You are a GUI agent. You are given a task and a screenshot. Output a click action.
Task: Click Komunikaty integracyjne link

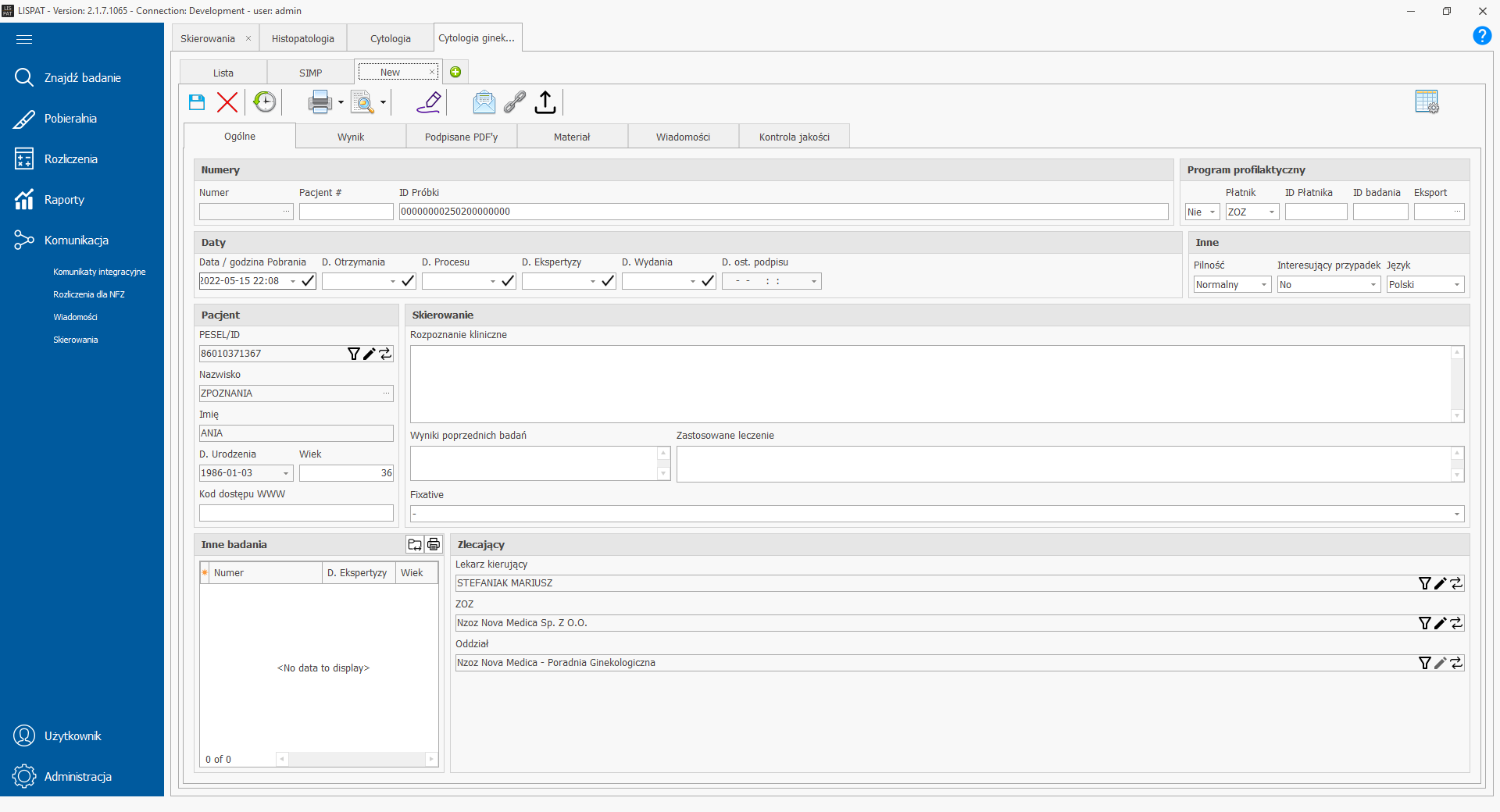[x=99, y=272]
